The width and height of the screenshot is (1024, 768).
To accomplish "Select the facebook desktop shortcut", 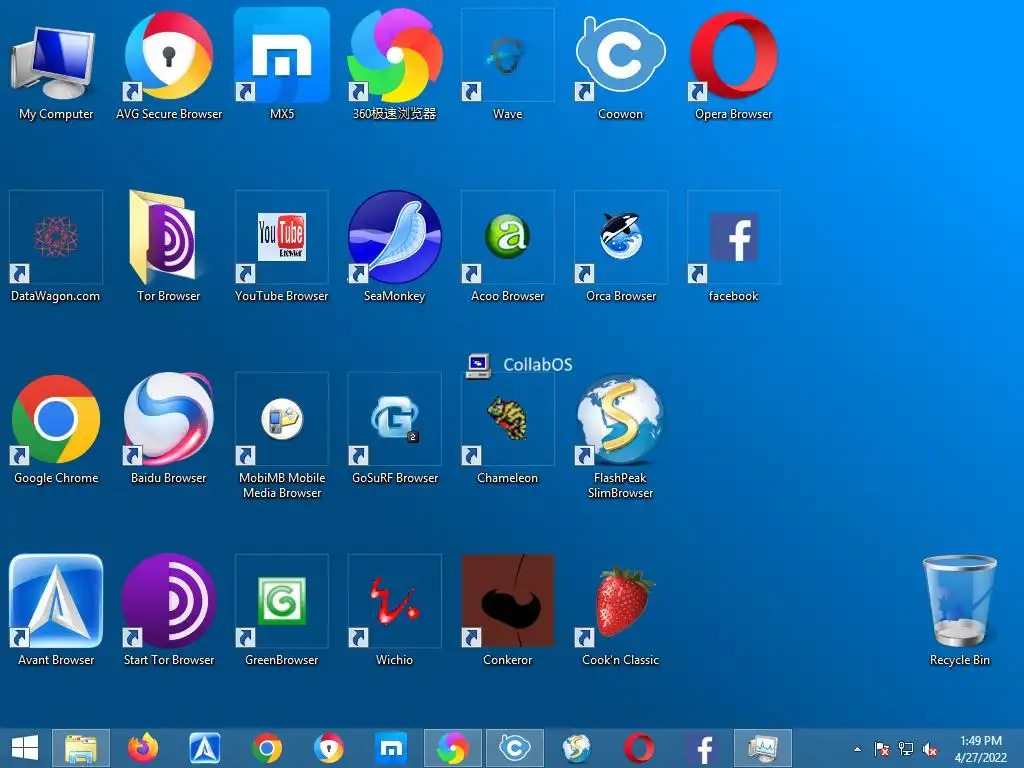I will (x=733, y=247).
